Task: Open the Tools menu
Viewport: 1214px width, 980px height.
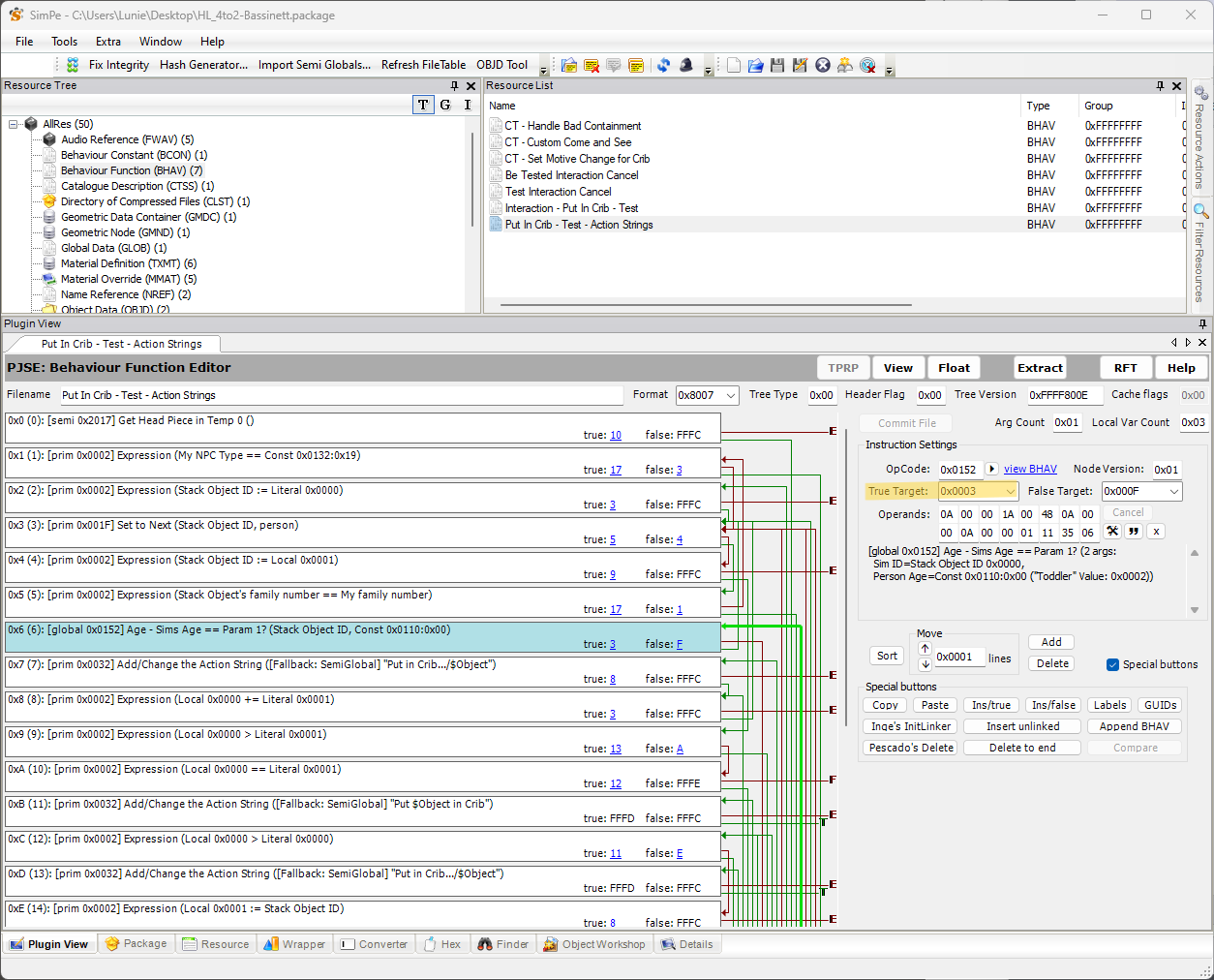Action: click(x=65, y=42)
